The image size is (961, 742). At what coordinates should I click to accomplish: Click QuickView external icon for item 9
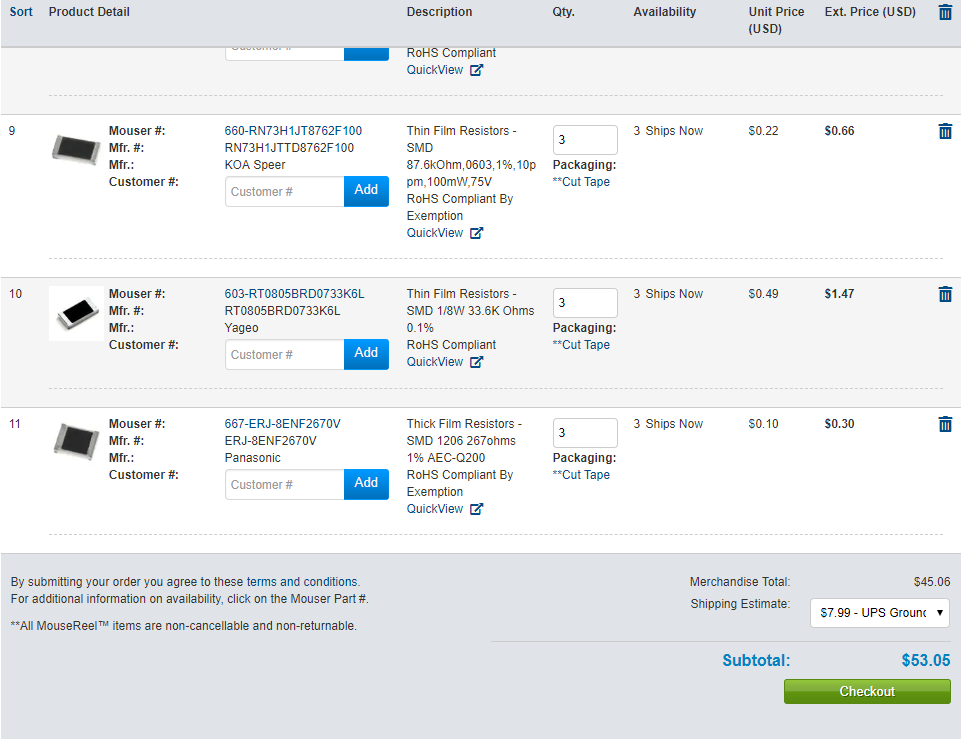point(476,233)
